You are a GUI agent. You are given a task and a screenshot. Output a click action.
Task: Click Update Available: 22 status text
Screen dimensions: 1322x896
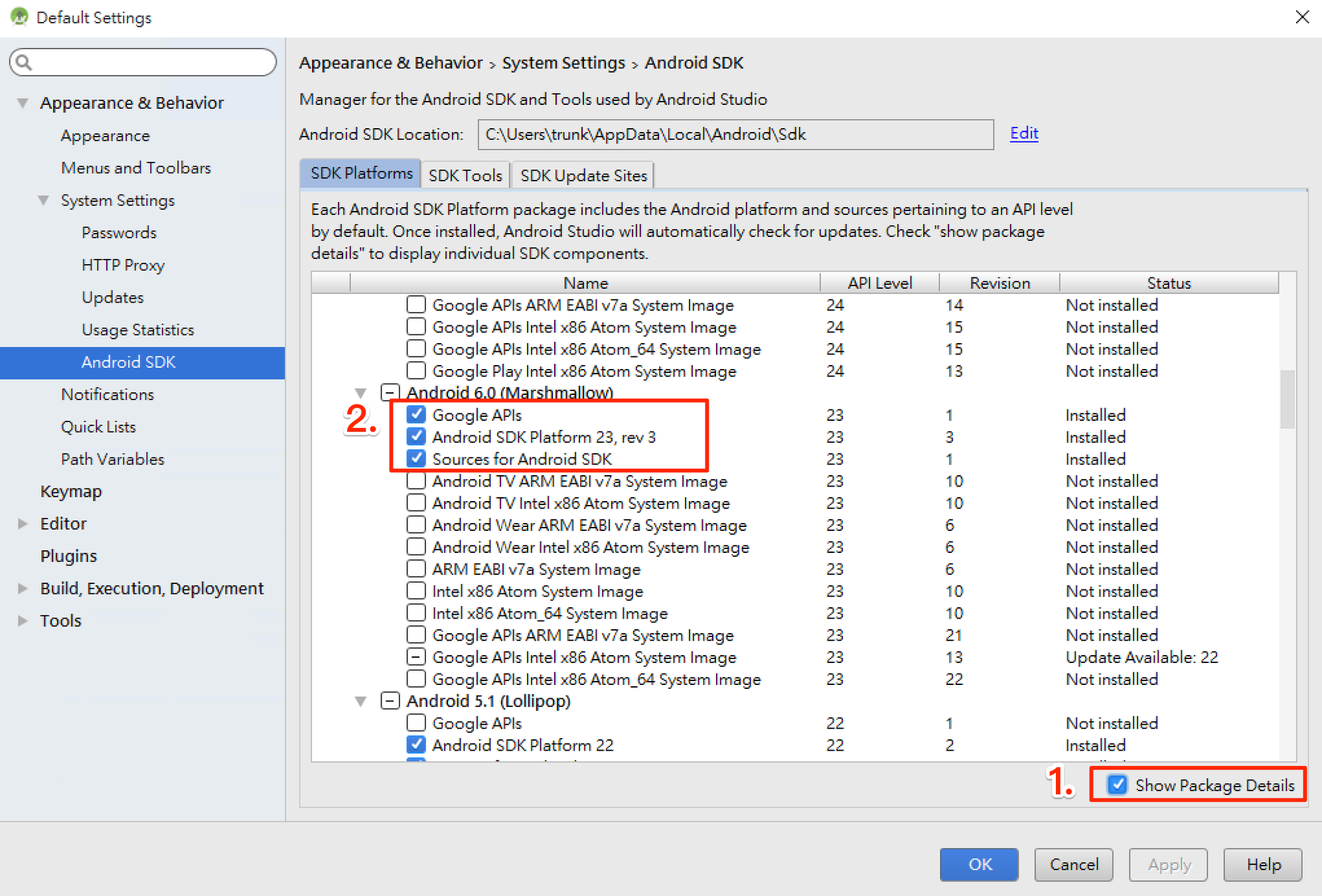1141,657
